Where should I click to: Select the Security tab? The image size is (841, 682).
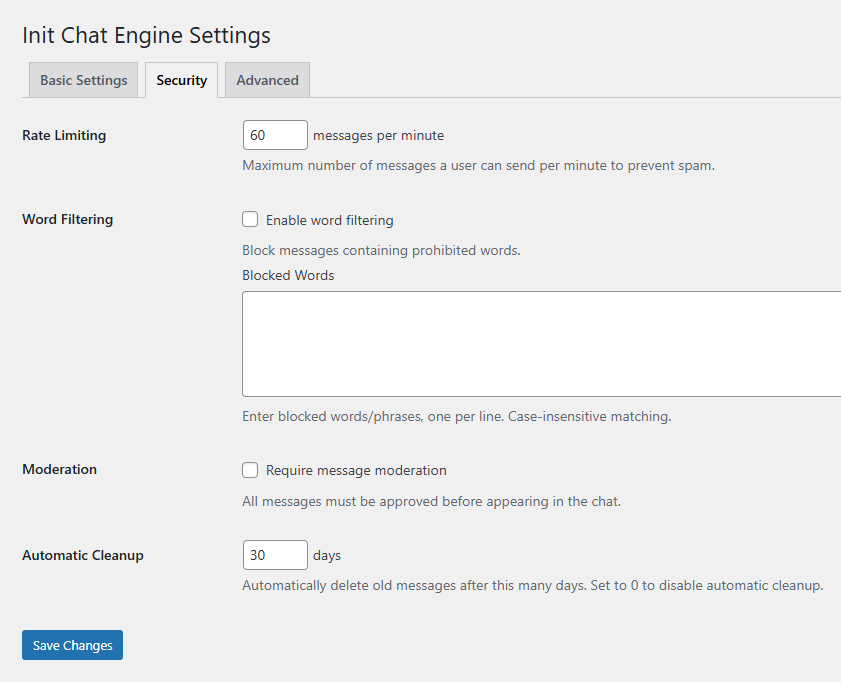click(x=181, y=80)
